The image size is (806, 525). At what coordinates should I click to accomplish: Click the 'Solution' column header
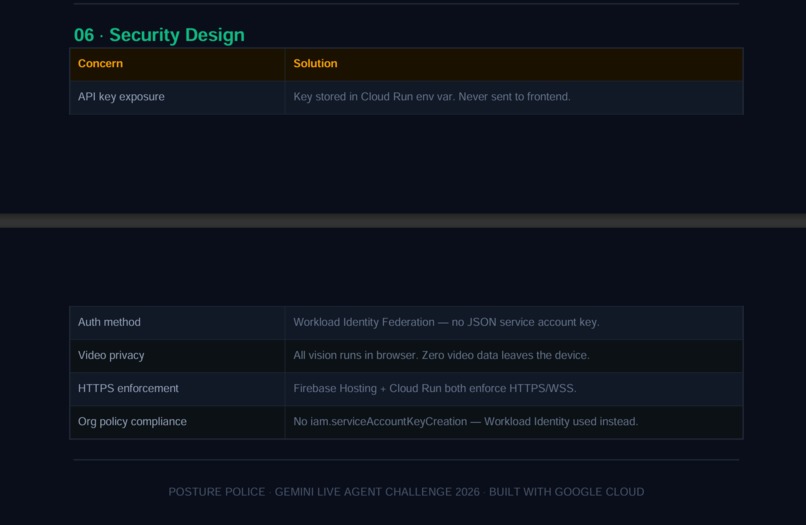tap(514, 64)
